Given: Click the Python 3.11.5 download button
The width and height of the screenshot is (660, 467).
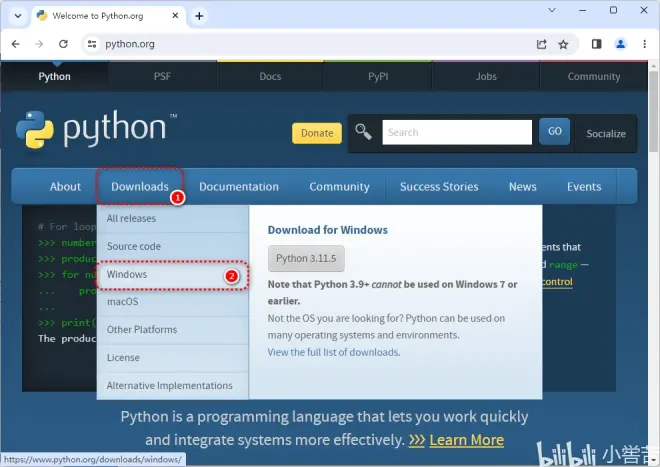Looking at the screenshot, I should click(306, 259).
